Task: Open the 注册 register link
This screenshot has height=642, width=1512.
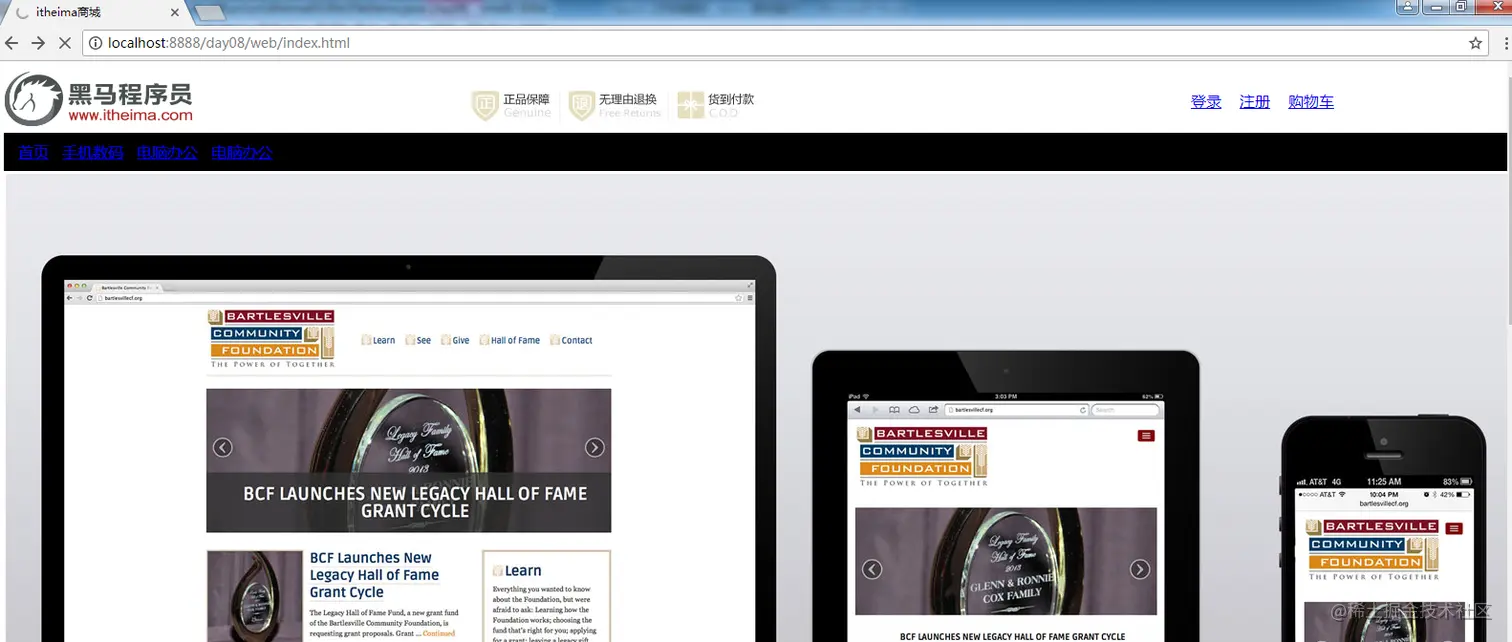Action: coord(1255,102)
